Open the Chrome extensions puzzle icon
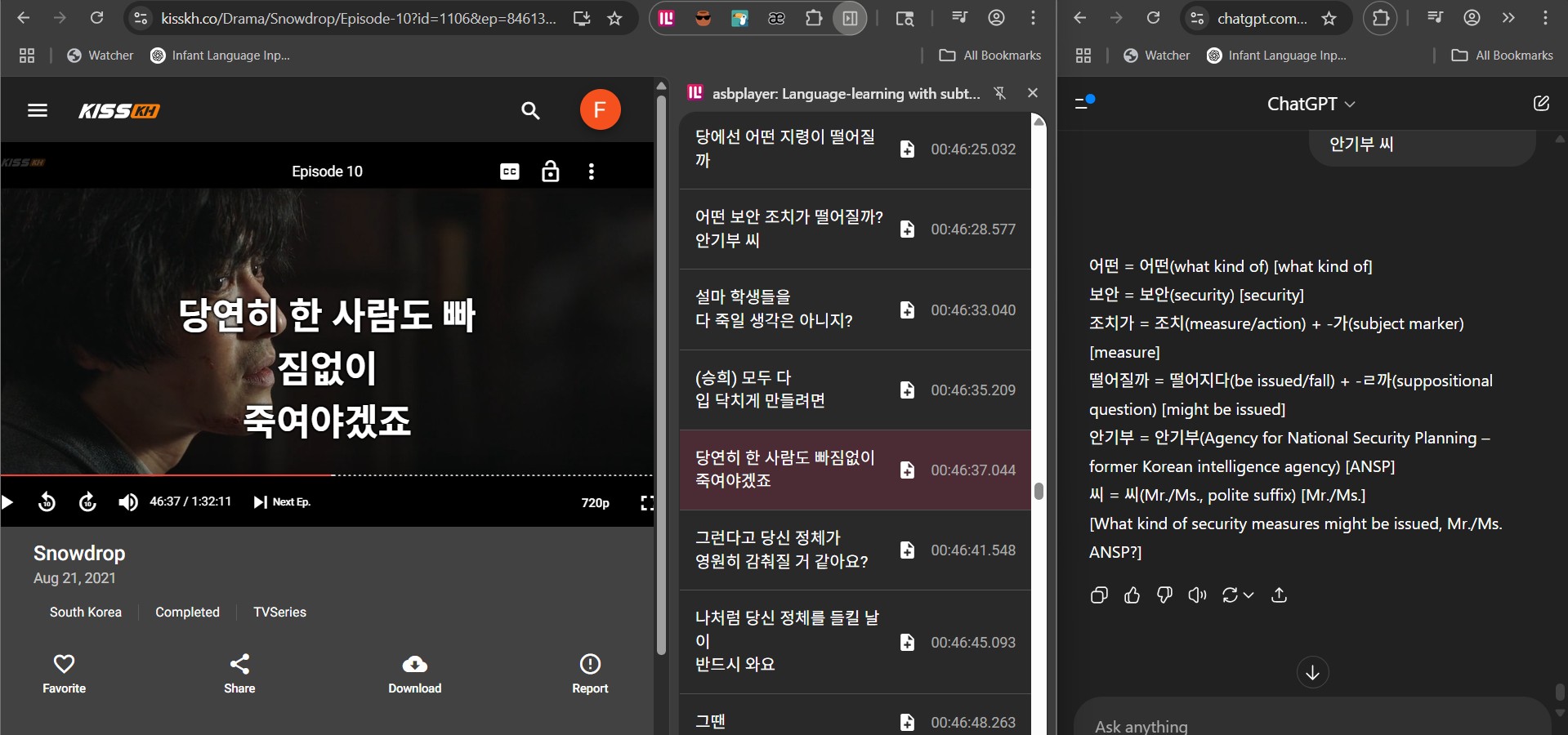 click(x=814, y=18)
